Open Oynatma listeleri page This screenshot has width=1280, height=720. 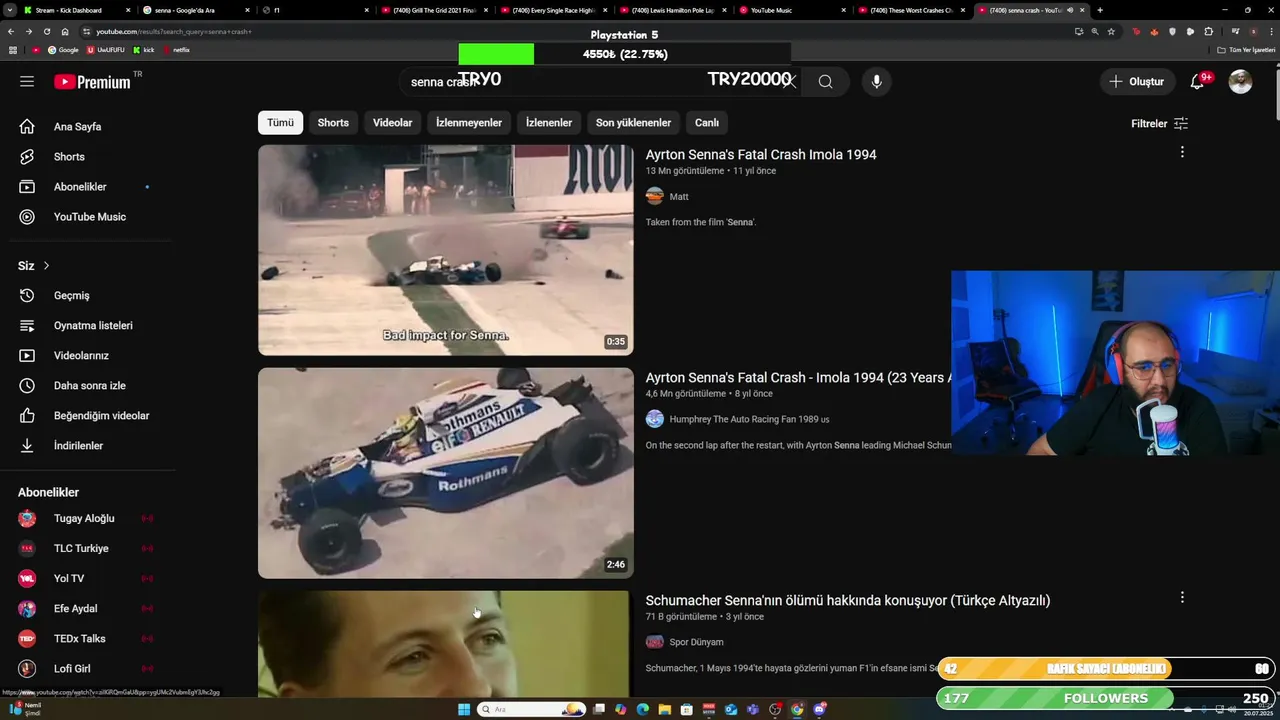tap(91, 326)
